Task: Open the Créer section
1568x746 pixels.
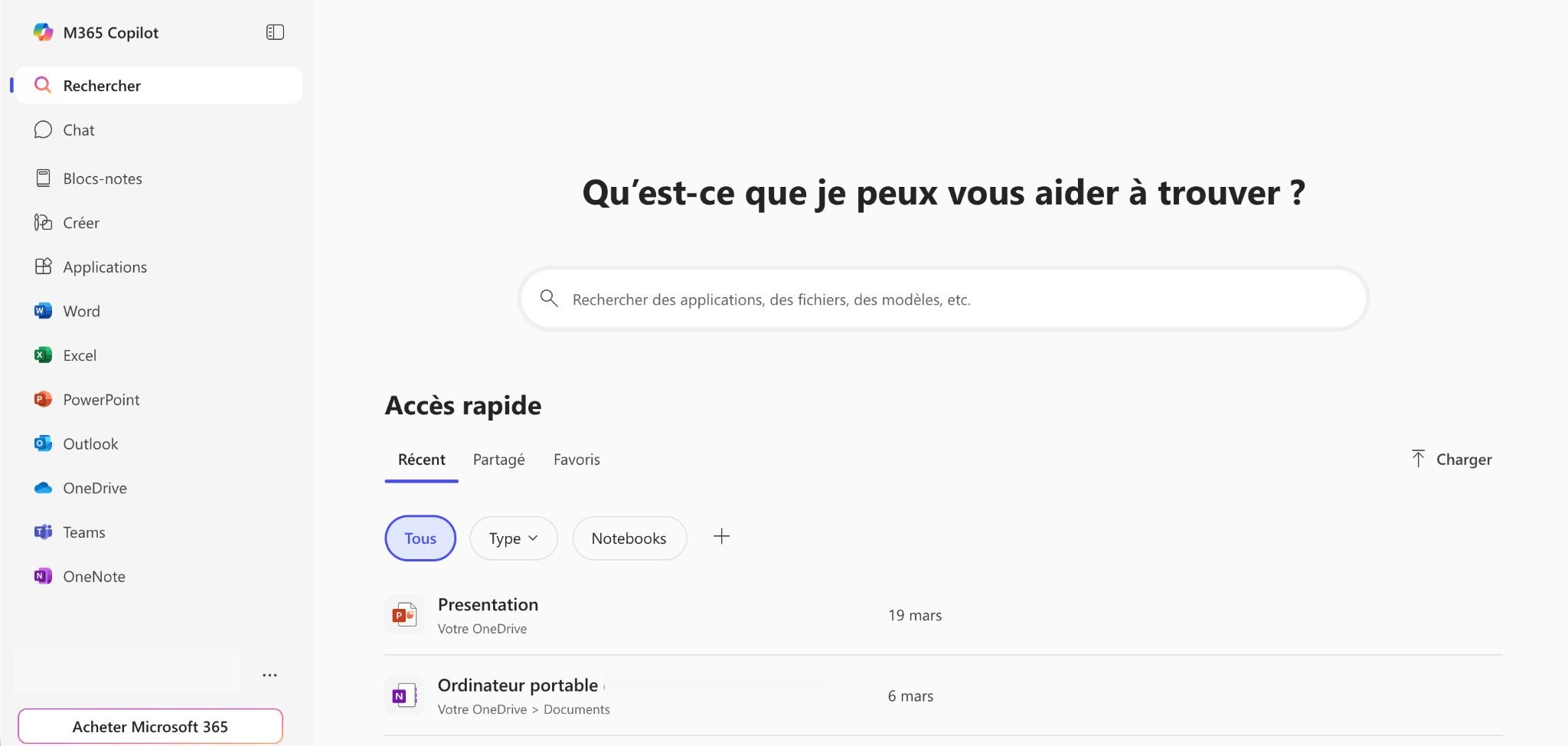Action: coord(80,222)
